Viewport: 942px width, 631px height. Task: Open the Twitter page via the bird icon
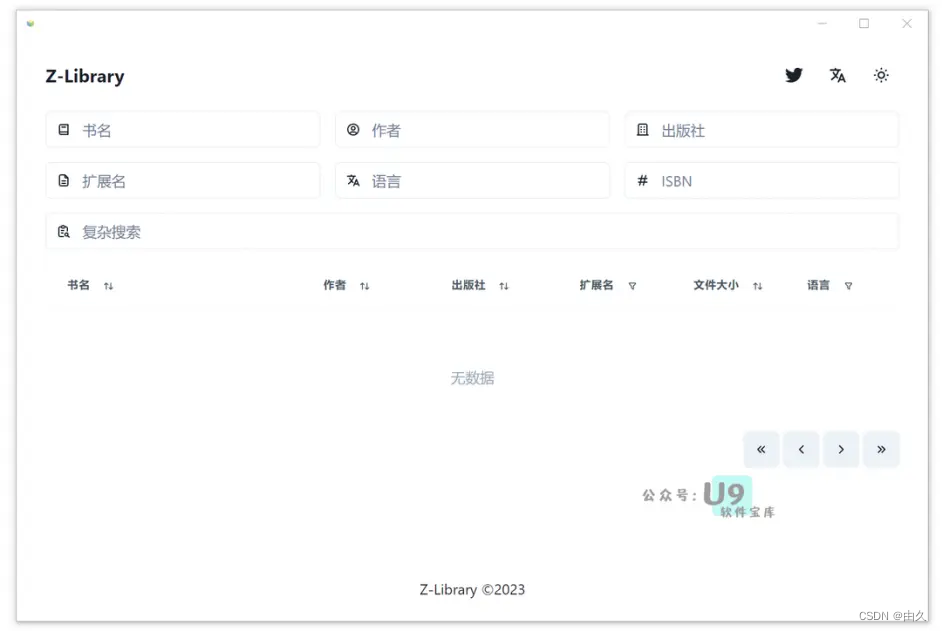(793, 75)
